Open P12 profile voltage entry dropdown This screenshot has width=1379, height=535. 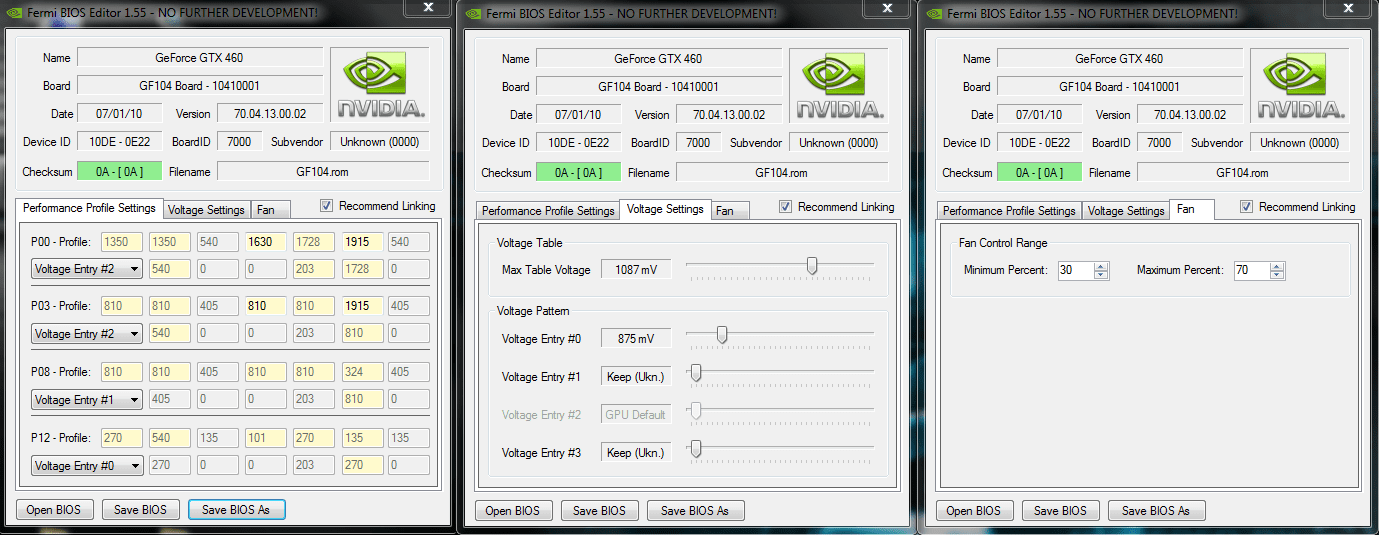point(87,466)
